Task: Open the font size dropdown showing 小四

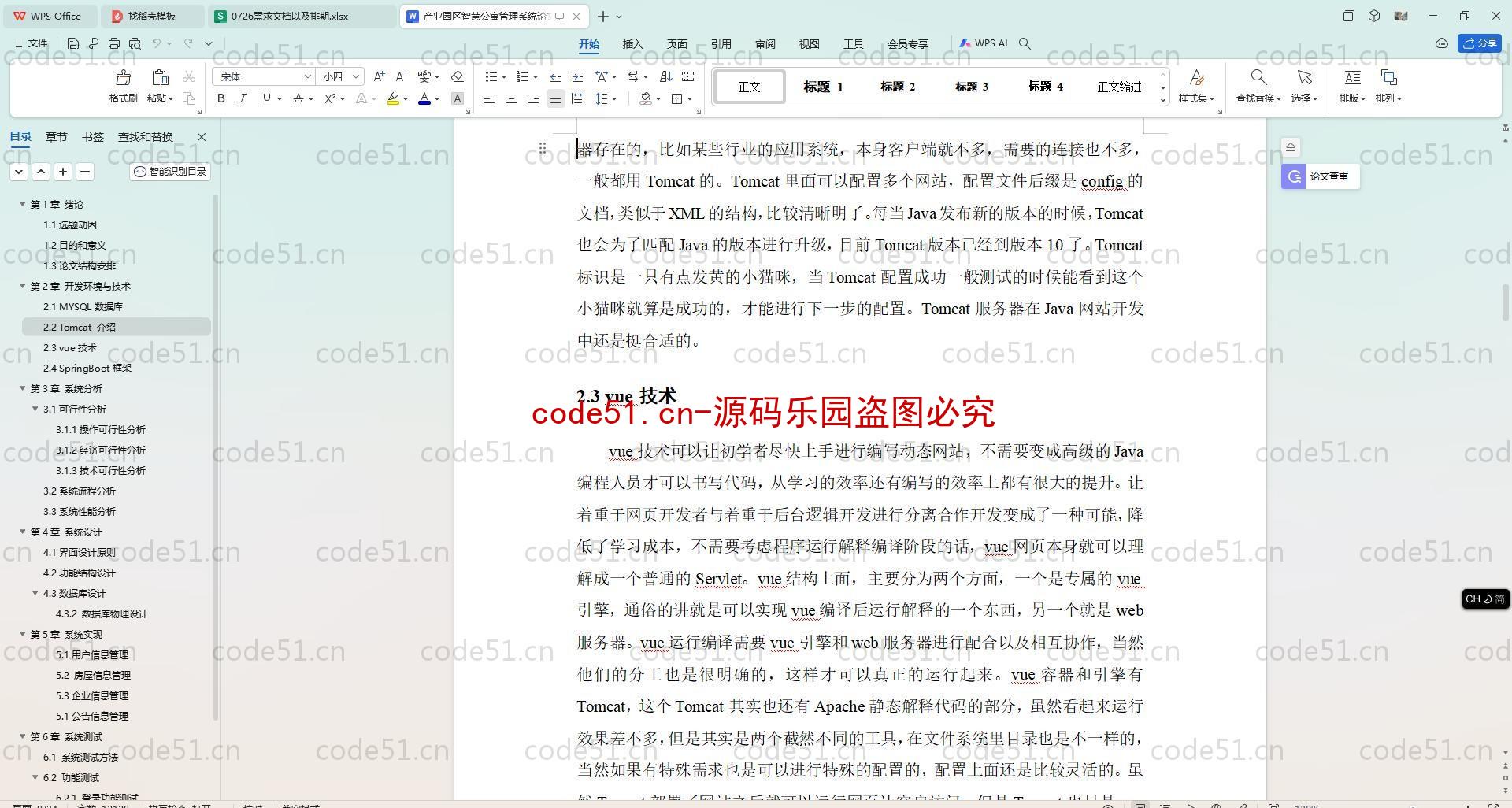Action: [356, 76]
